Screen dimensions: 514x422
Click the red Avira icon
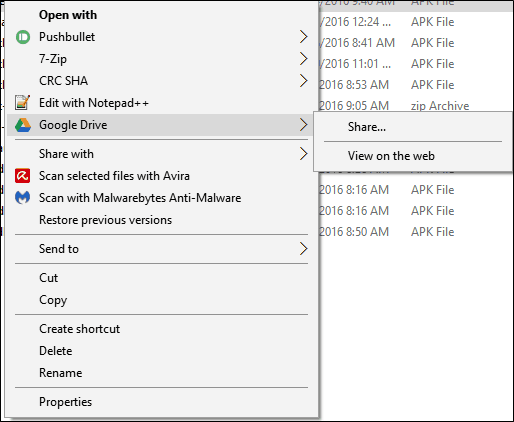tap(22, 176)
